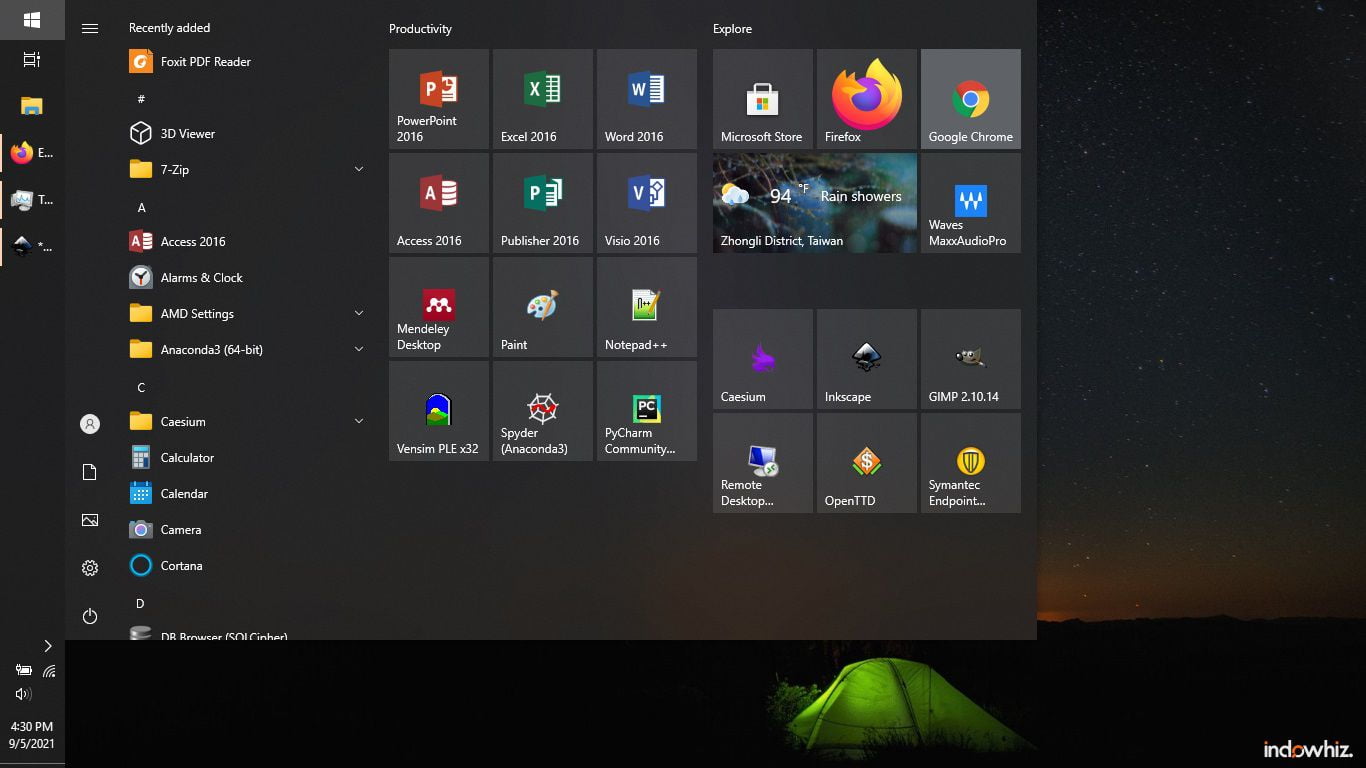1366x768 pixels.
Task: Open Foxit PDF Reader from Recently added
Action: point(247,61)
